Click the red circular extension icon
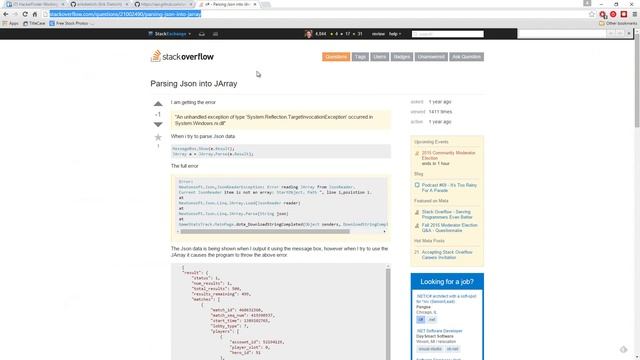This screenshot has width=640, height=360. click(x=613, y=14)
